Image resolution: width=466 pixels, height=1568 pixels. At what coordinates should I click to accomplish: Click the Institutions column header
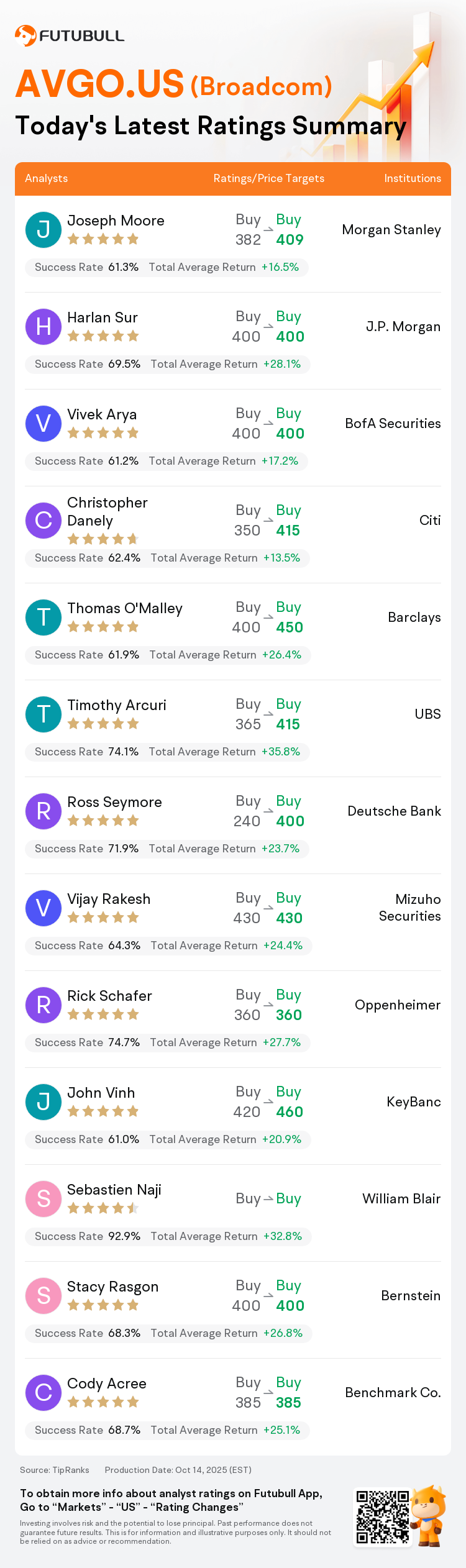point(412,178)
